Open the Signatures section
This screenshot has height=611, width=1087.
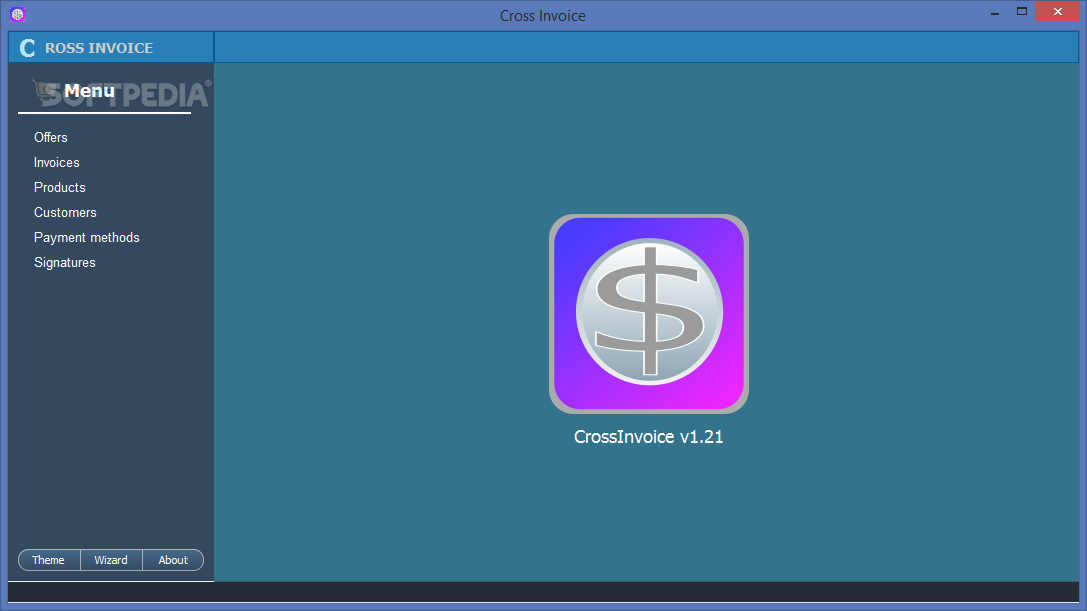[x=64, y=262]
